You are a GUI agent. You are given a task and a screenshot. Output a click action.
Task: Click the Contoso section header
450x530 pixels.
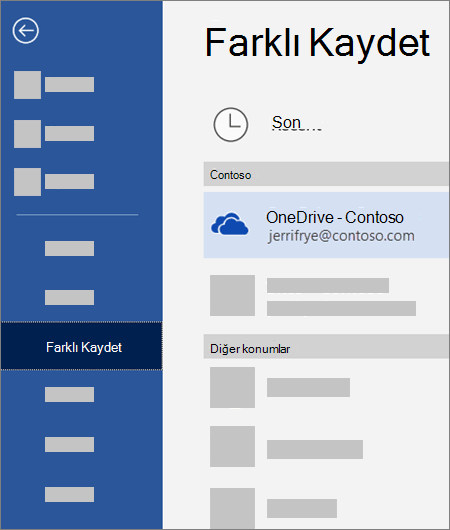point(326,174)
